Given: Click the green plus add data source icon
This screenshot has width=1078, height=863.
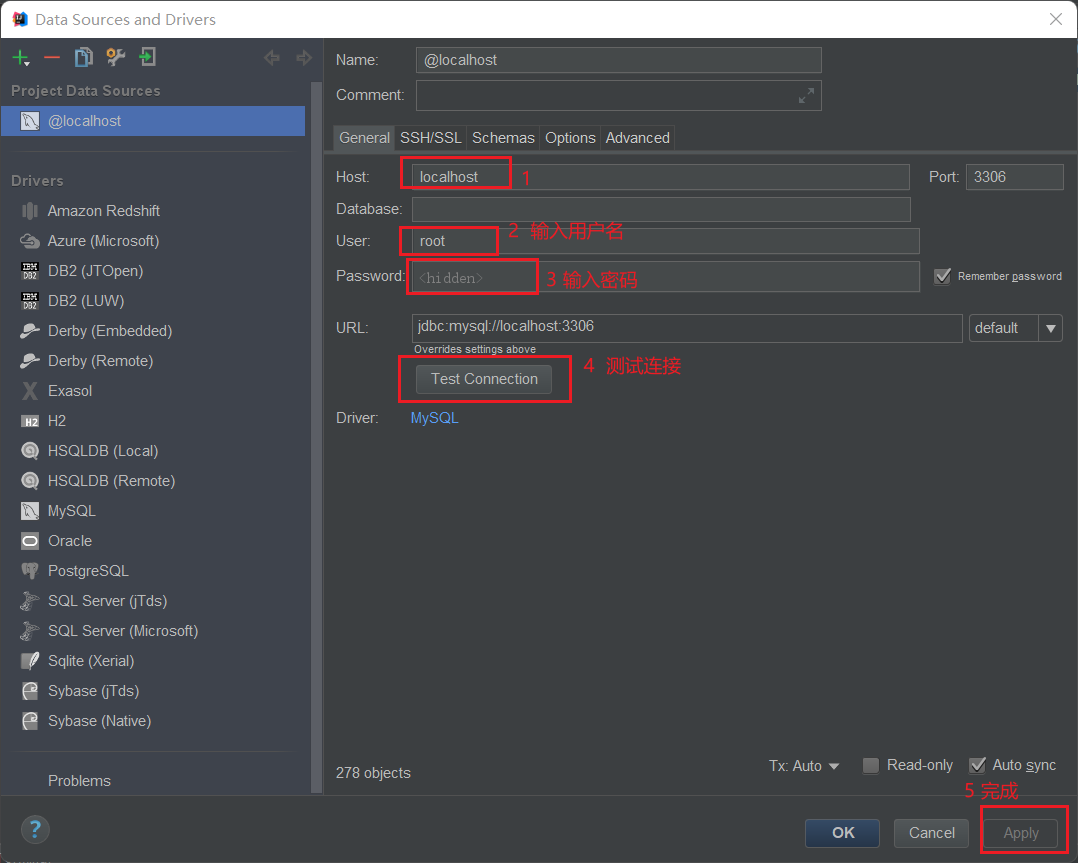Looking at the screenshot, I should coord(21,58).
